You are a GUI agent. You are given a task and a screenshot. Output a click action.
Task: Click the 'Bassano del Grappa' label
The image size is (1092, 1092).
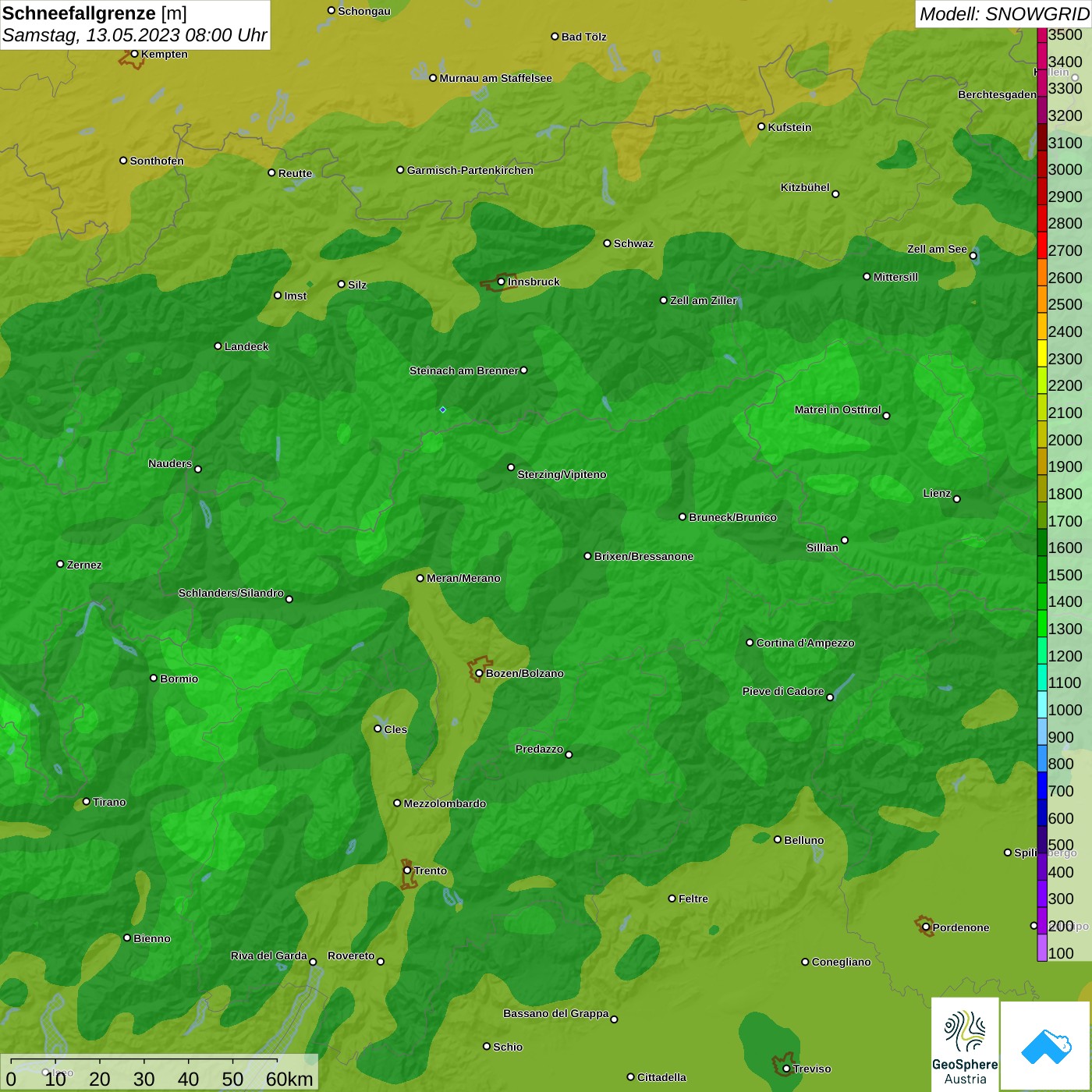pyautogui.click(x=556, y=1013)
